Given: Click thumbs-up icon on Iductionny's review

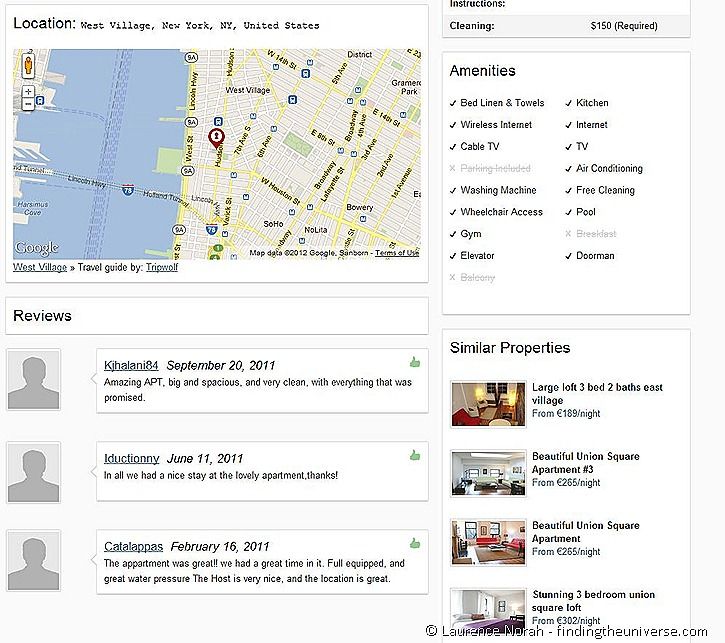Looking at the screenshot, I should [415, 455].
